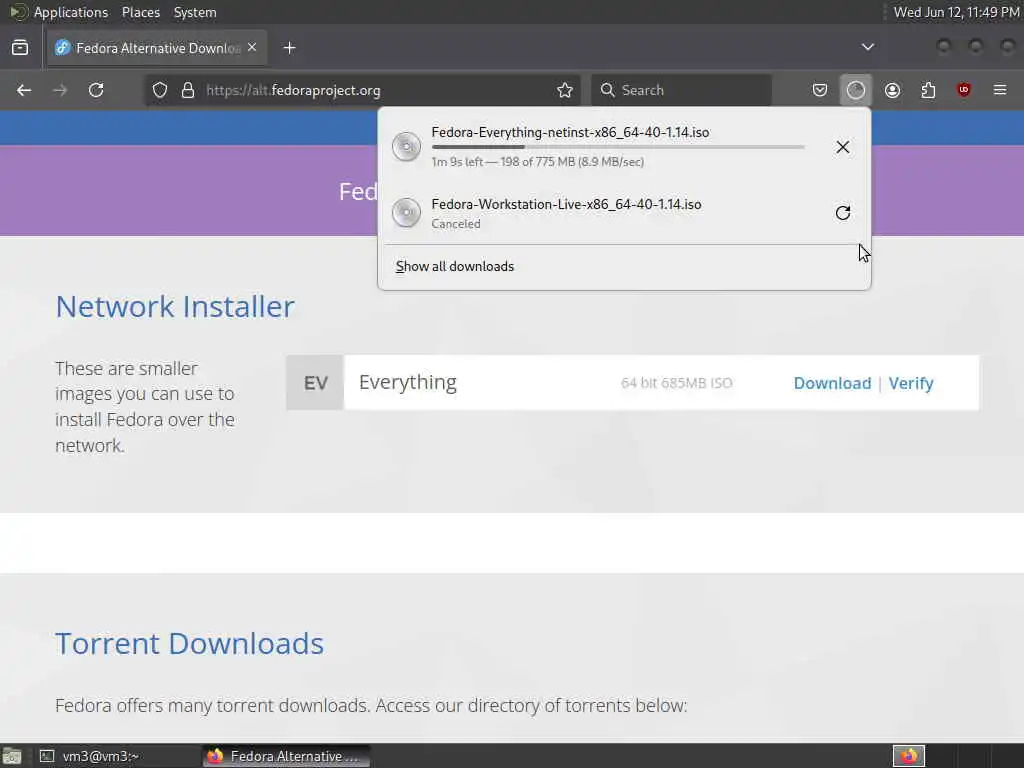Open the Firefox hamburger application menu
Screen dimensions: 1024x768
coord(1000,90)
